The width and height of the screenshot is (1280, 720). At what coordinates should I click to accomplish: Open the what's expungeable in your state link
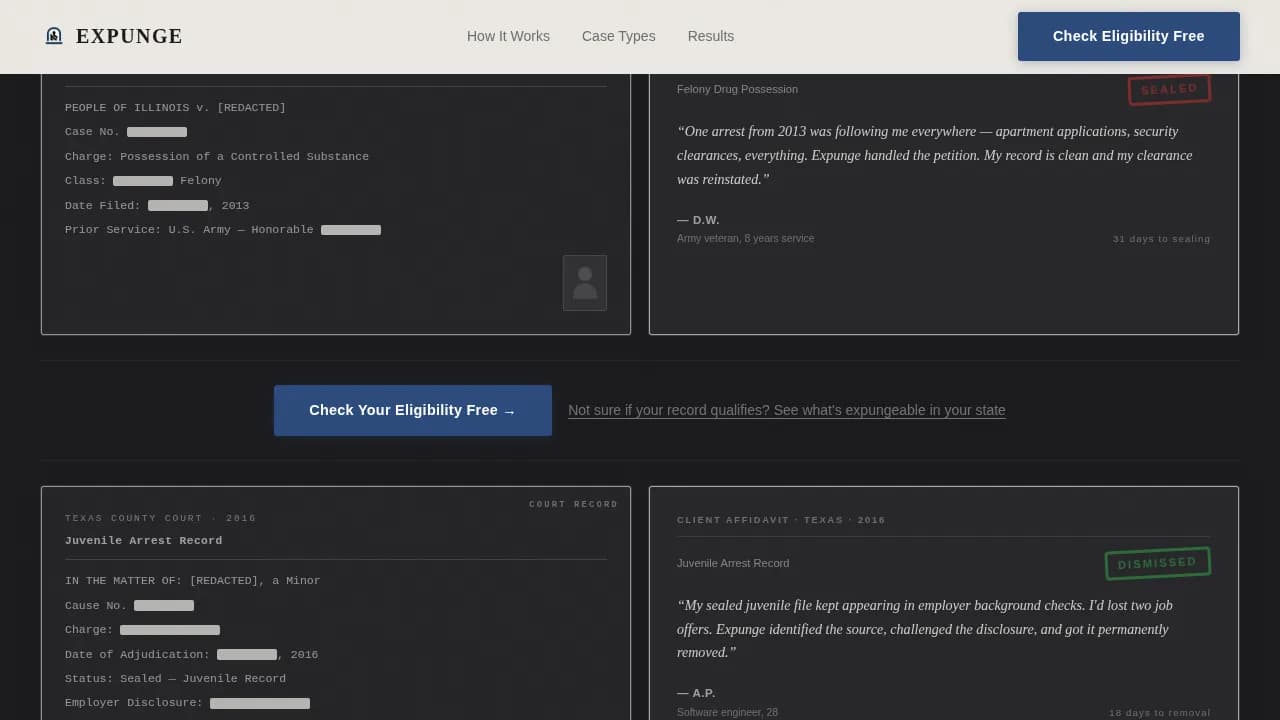click(x=787, y=410)
